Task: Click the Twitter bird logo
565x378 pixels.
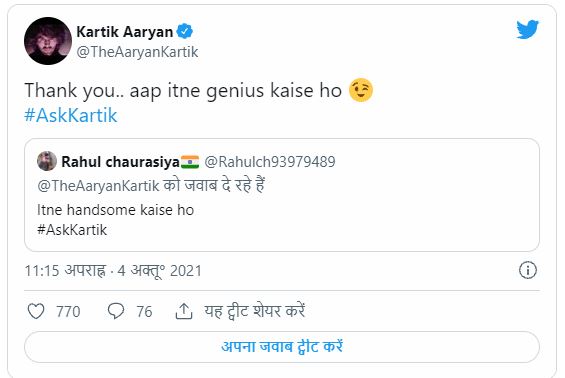Action: click(527, 30)
